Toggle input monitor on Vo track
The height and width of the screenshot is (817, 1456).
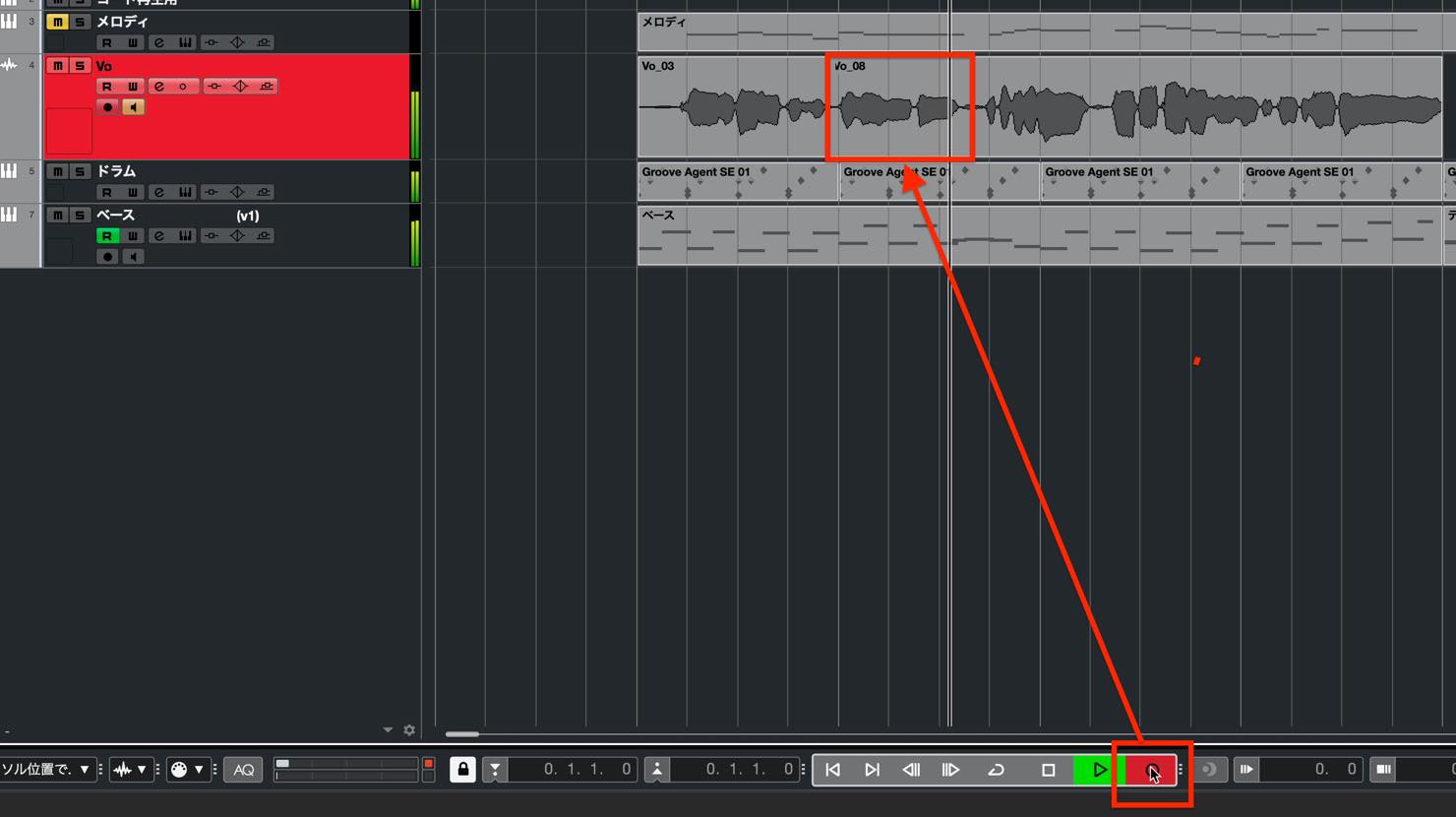click(133, 106)
